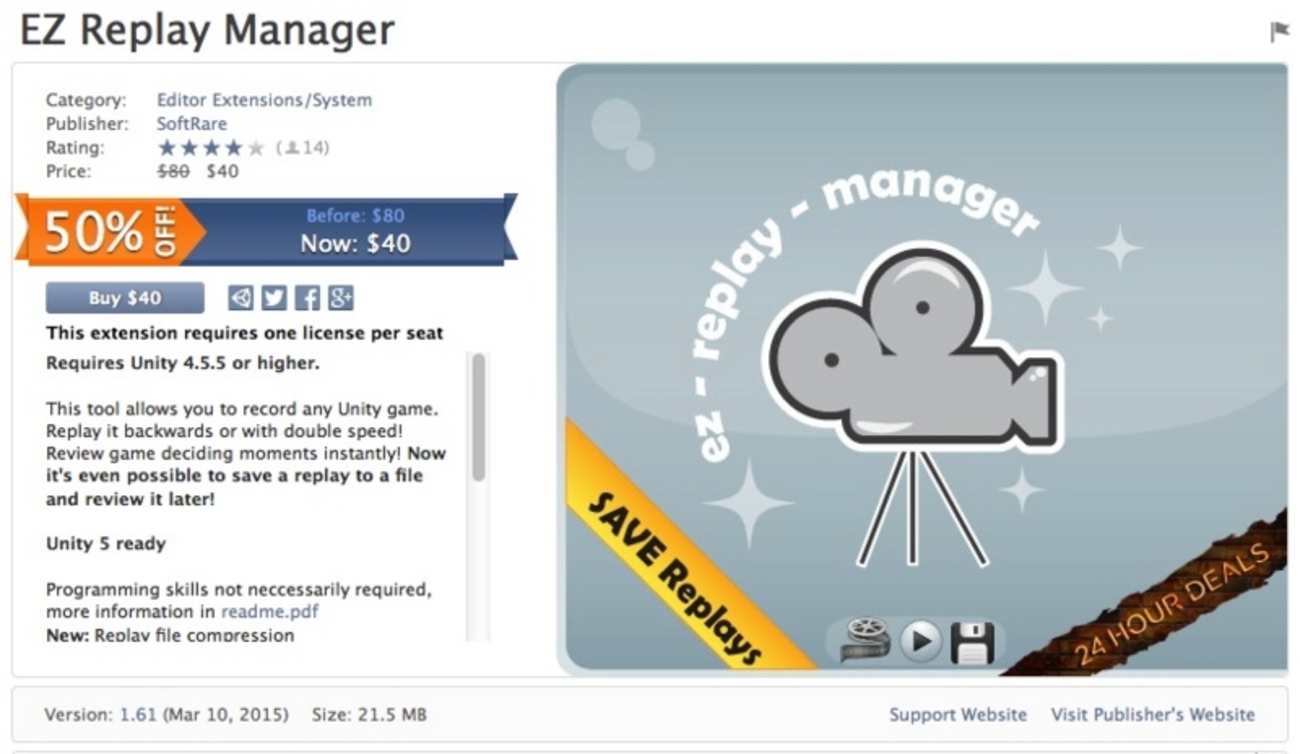Click the description scrollbar thumb
This screenshot has height=754, width=1300.
coord(478,417)
